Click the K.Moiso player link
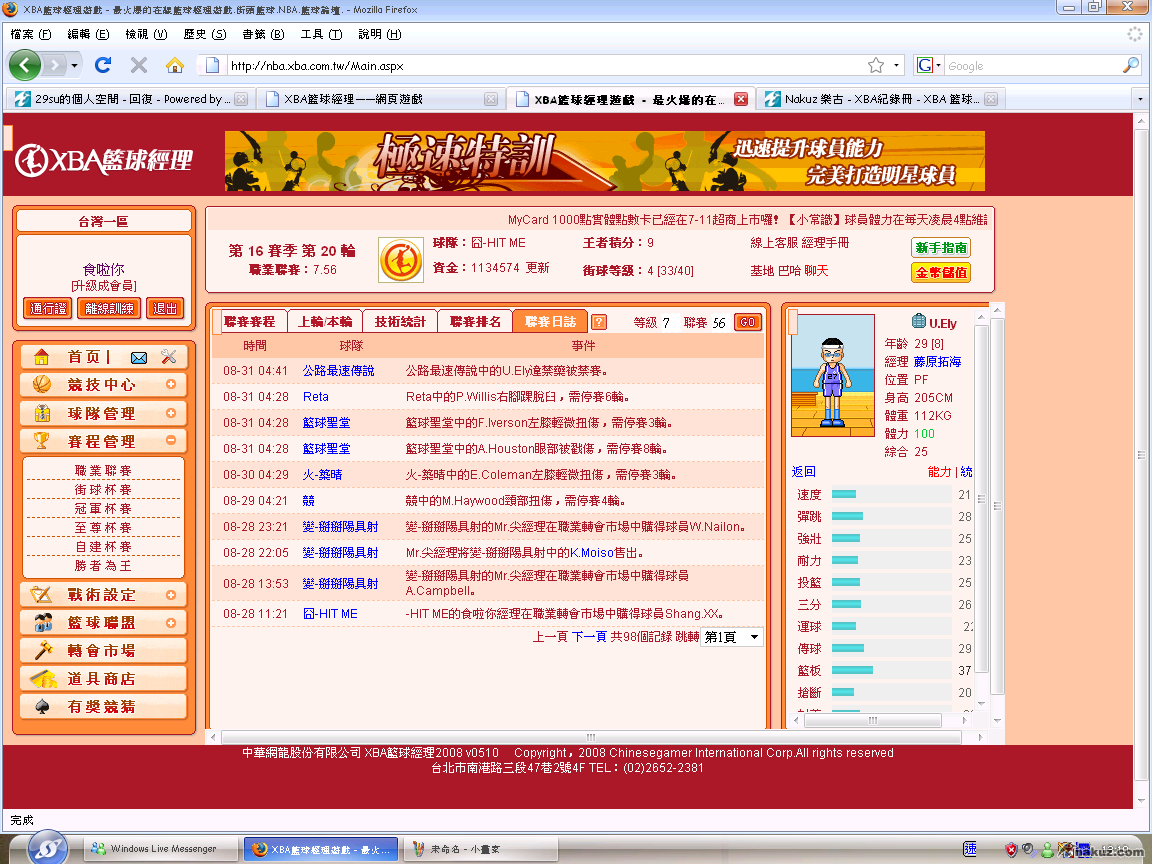Screen dimensions: 1152x864 coord(592,552)
